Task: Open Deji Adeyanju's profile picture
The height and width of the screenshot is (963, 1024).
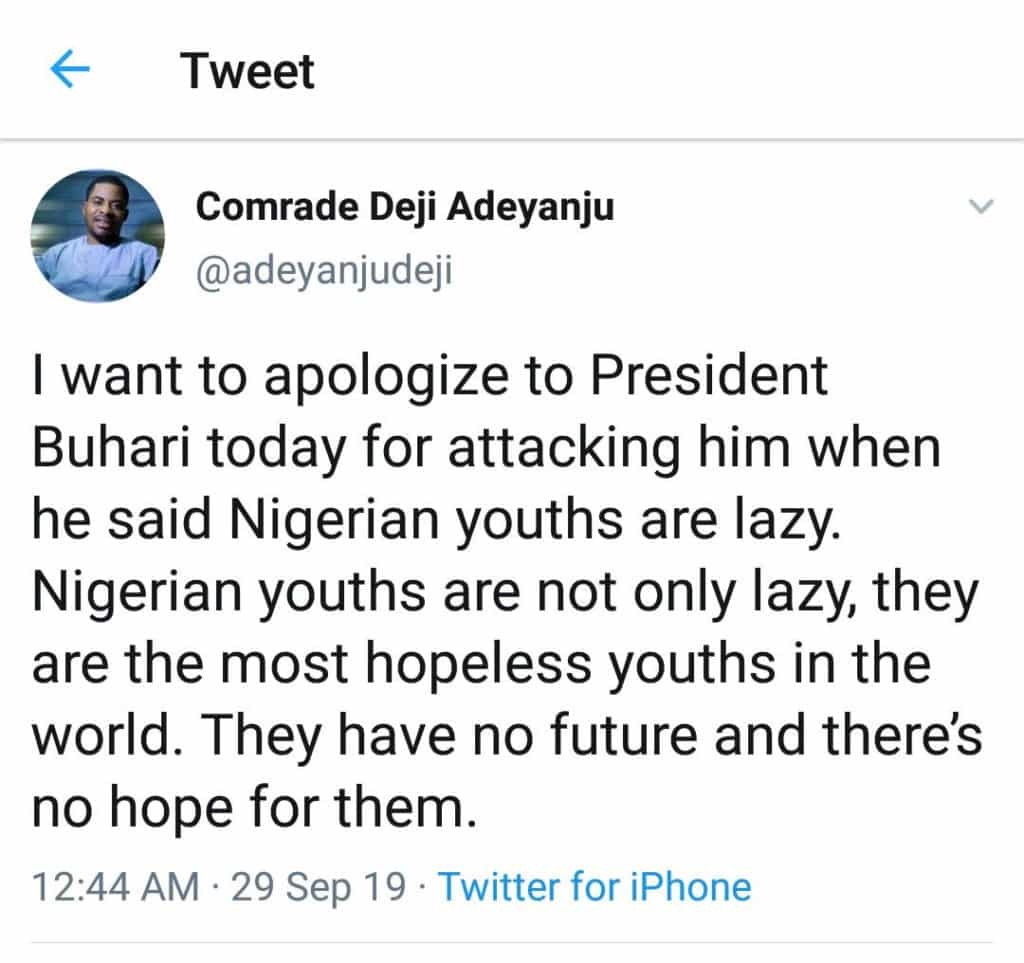Action: point(97,236)
